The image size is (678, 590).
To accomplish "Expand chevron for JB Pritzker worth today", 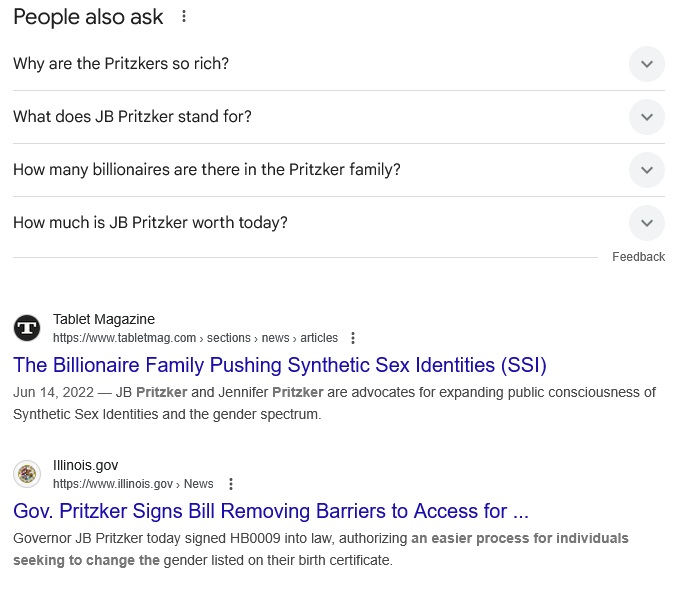I will pyautogui.click(x=646, y=223).
